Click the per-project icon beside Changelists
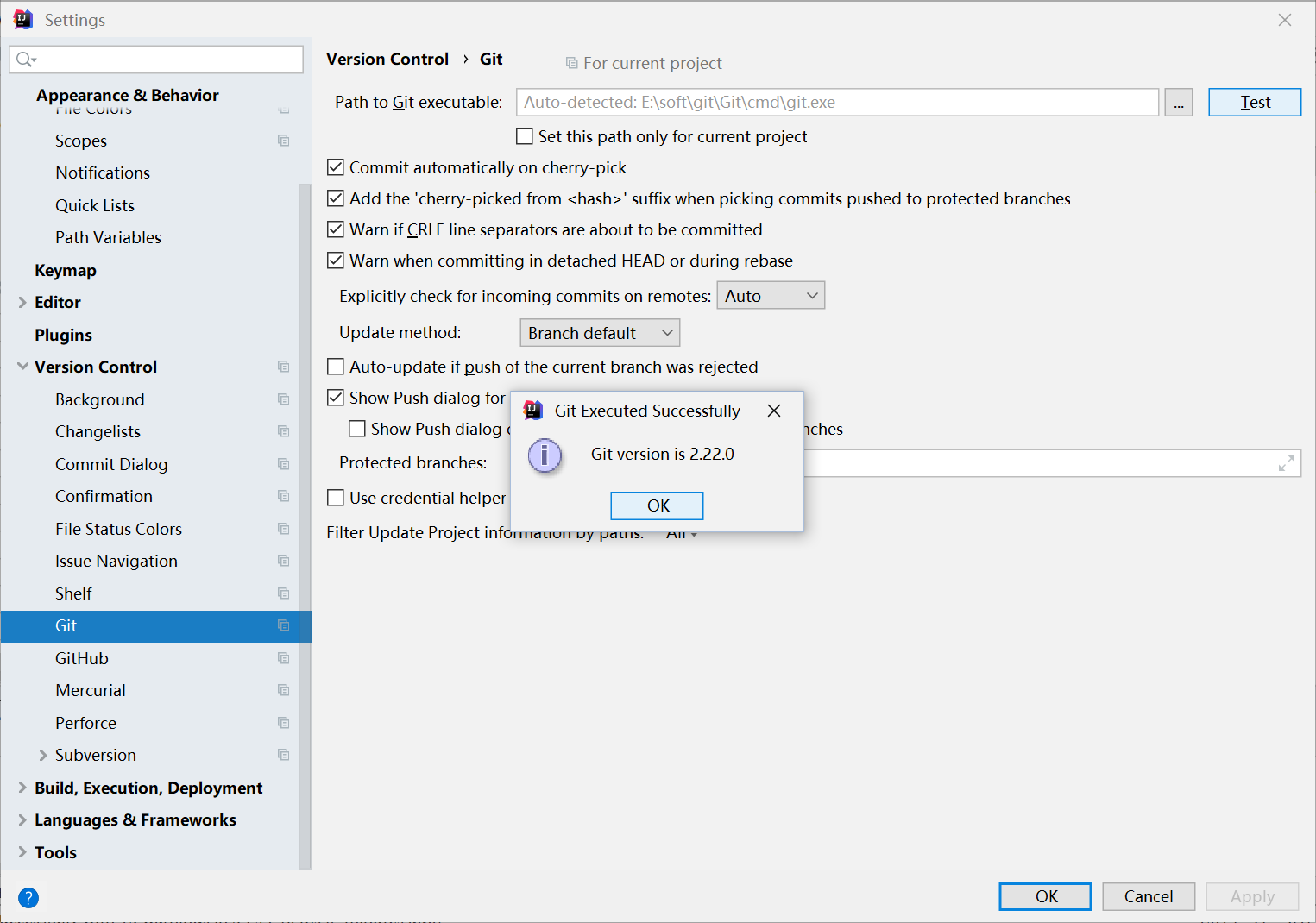 (x=283, y=431)
